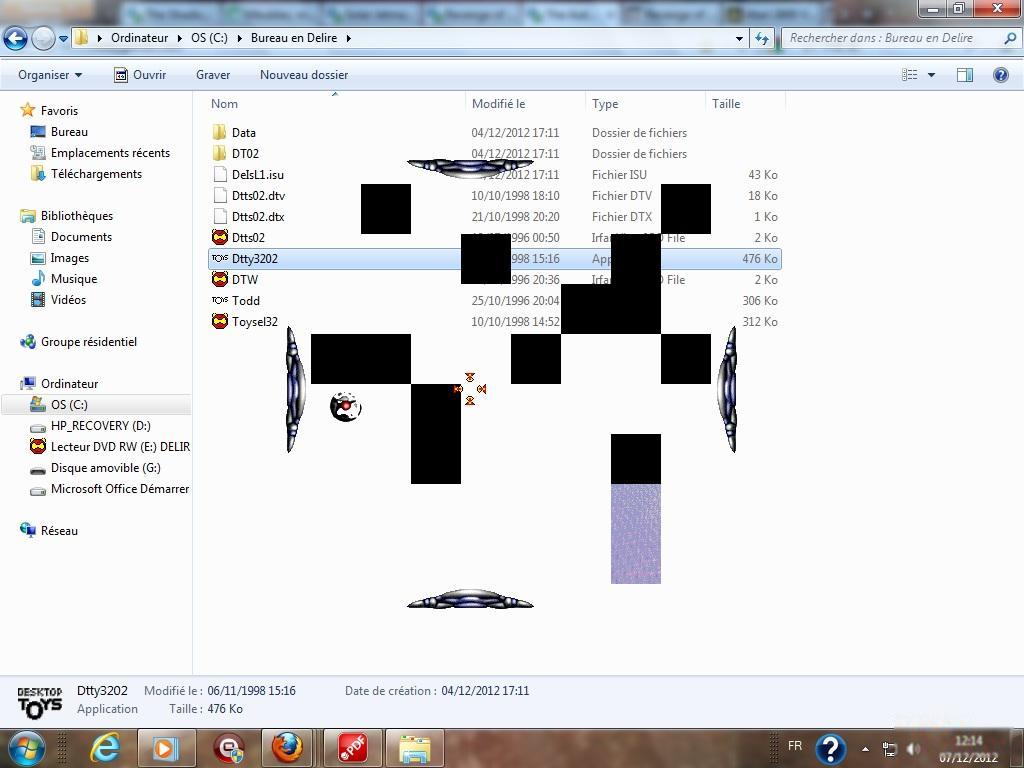Open the HP_RECOVERY (D:) drive

click(101, 425)
